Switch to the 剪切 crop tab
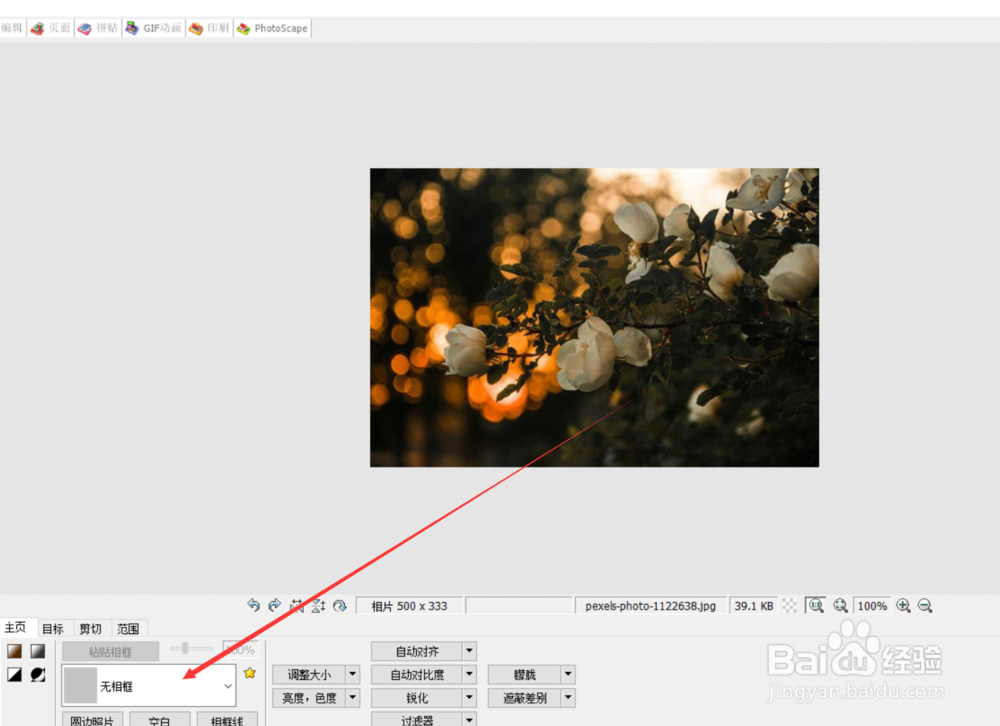This screenshot has height=726, width=1000. [91, 628]
